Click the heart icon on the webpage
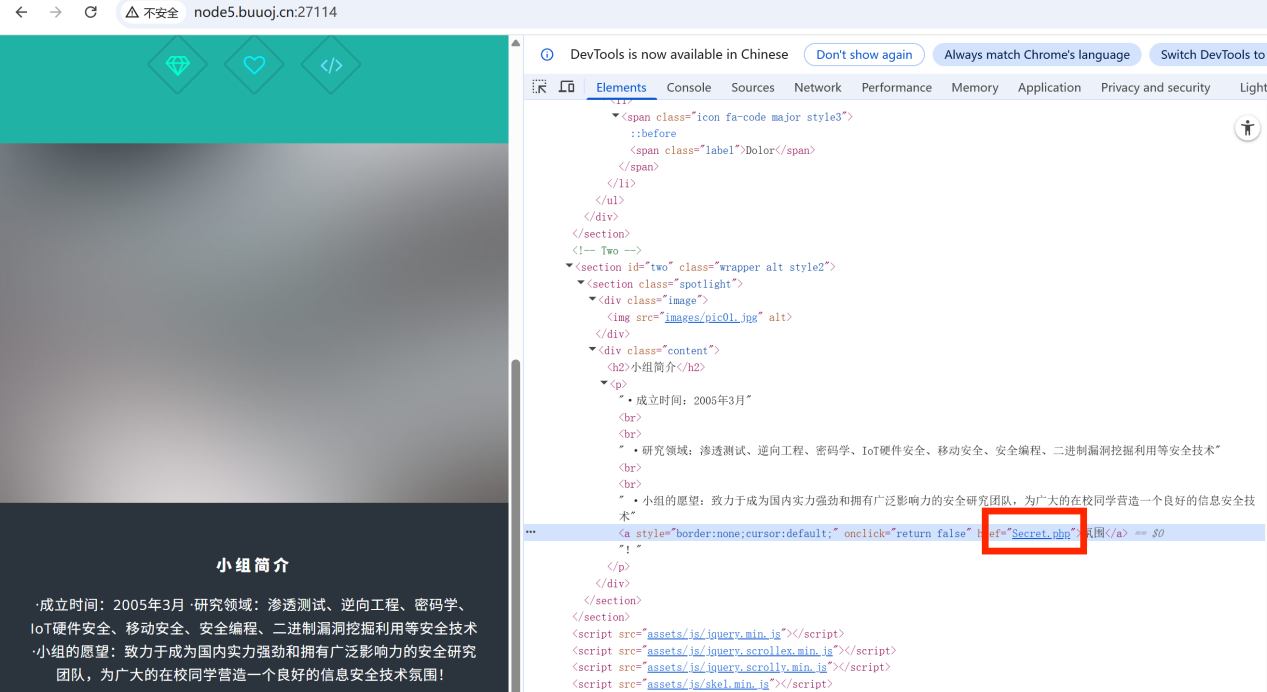This screenshot has width=1267, height=692. [254, 65]
